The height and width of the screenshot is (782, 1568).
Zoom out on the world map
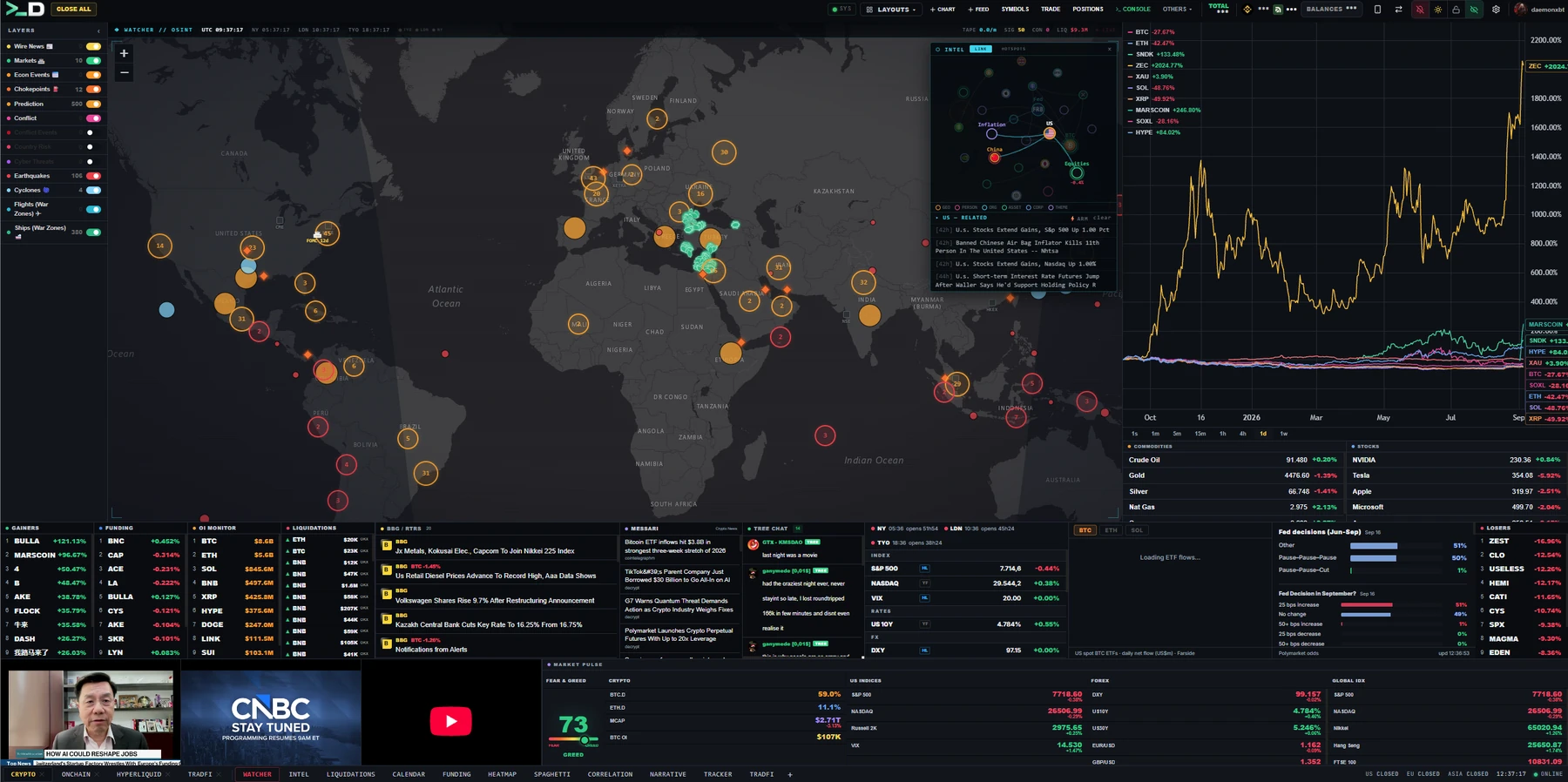[x=124, y=73]
